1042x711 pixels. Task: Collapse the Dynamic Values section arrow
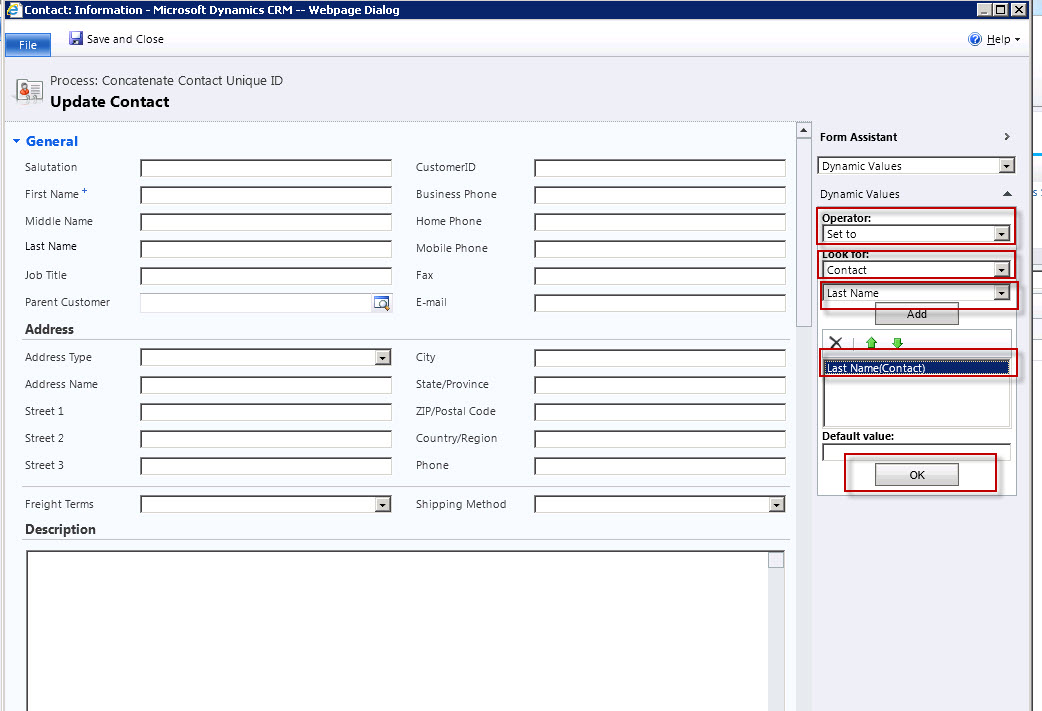coord(1006,194)
